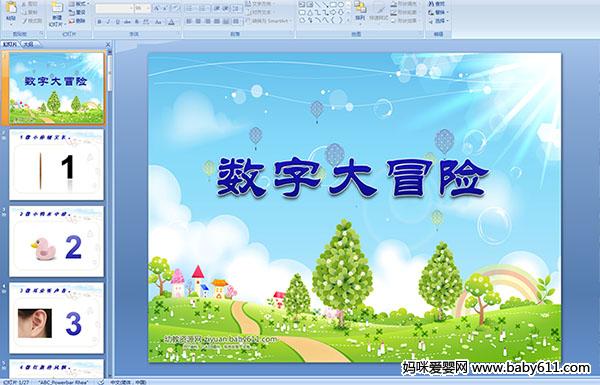Open the slide Layout (版式) dropdown
The height and width of the screenshot is (385, 600).
tap(79, 4)
